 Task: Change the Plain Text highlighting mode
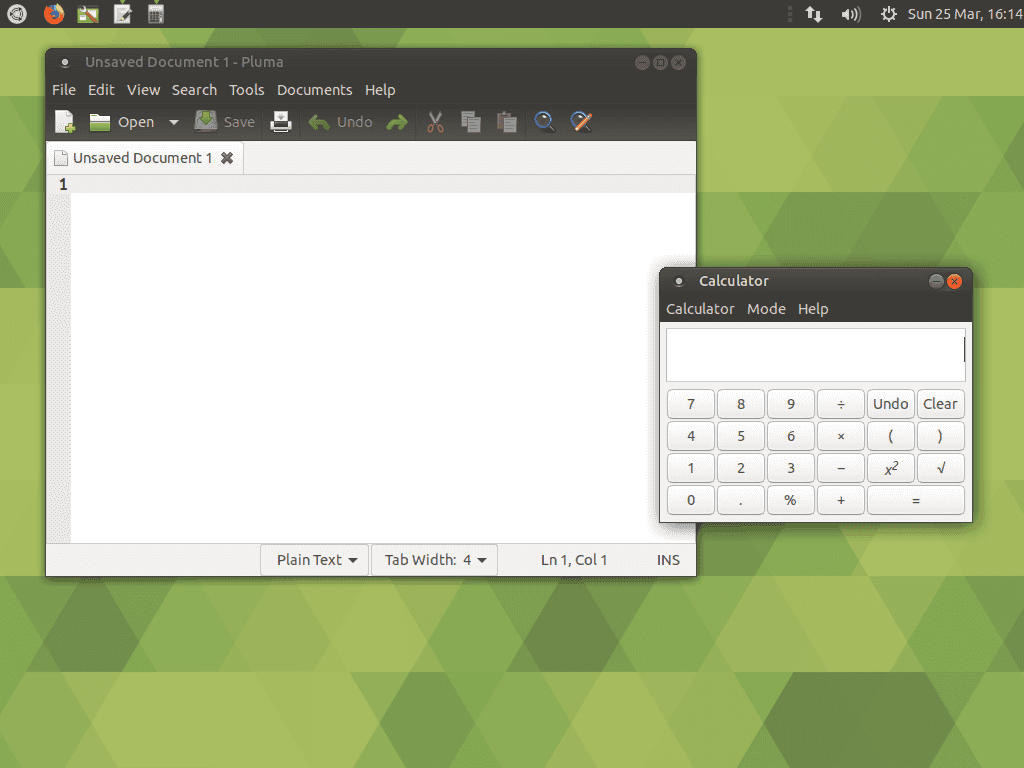(x=314, y=559)
